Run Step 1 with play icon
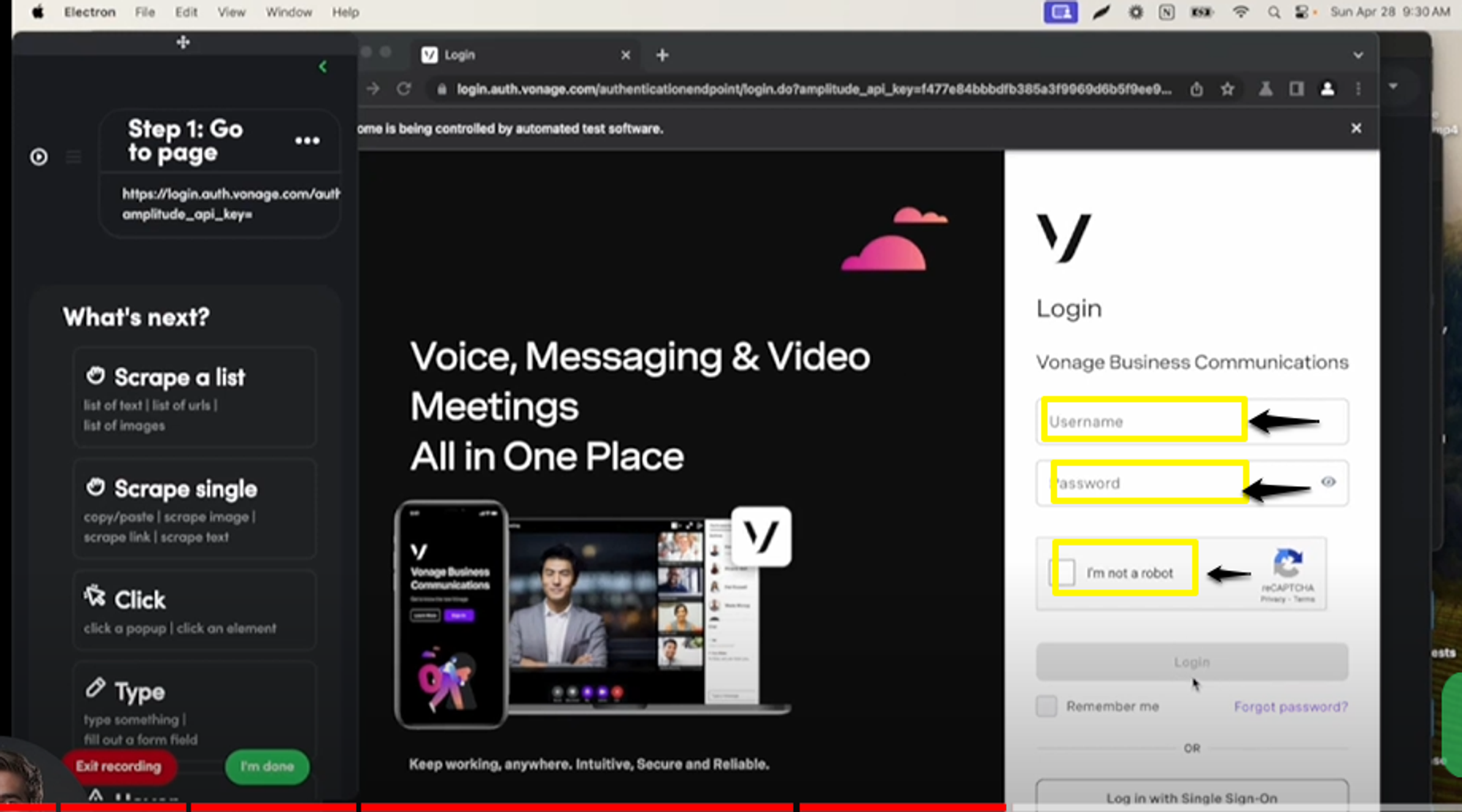 pos(39,157)
